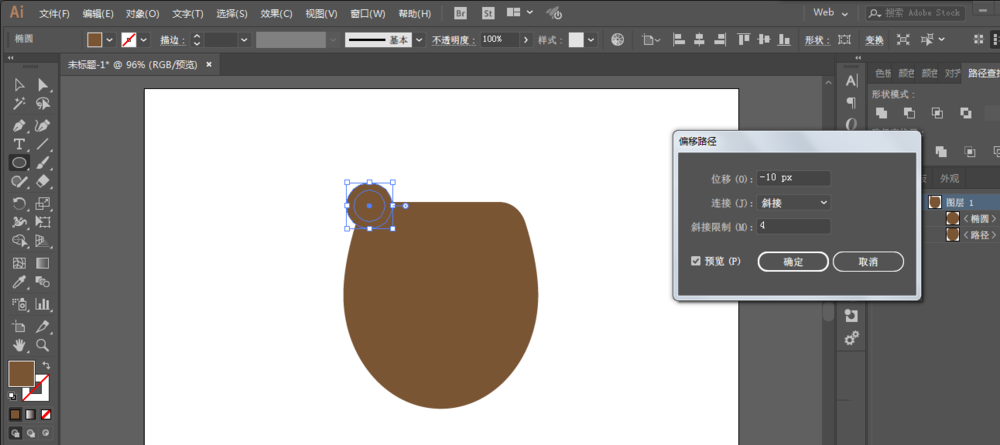Select the Type tool
The height and width of the screenshot is (445, 1000).
click(19, 144)
